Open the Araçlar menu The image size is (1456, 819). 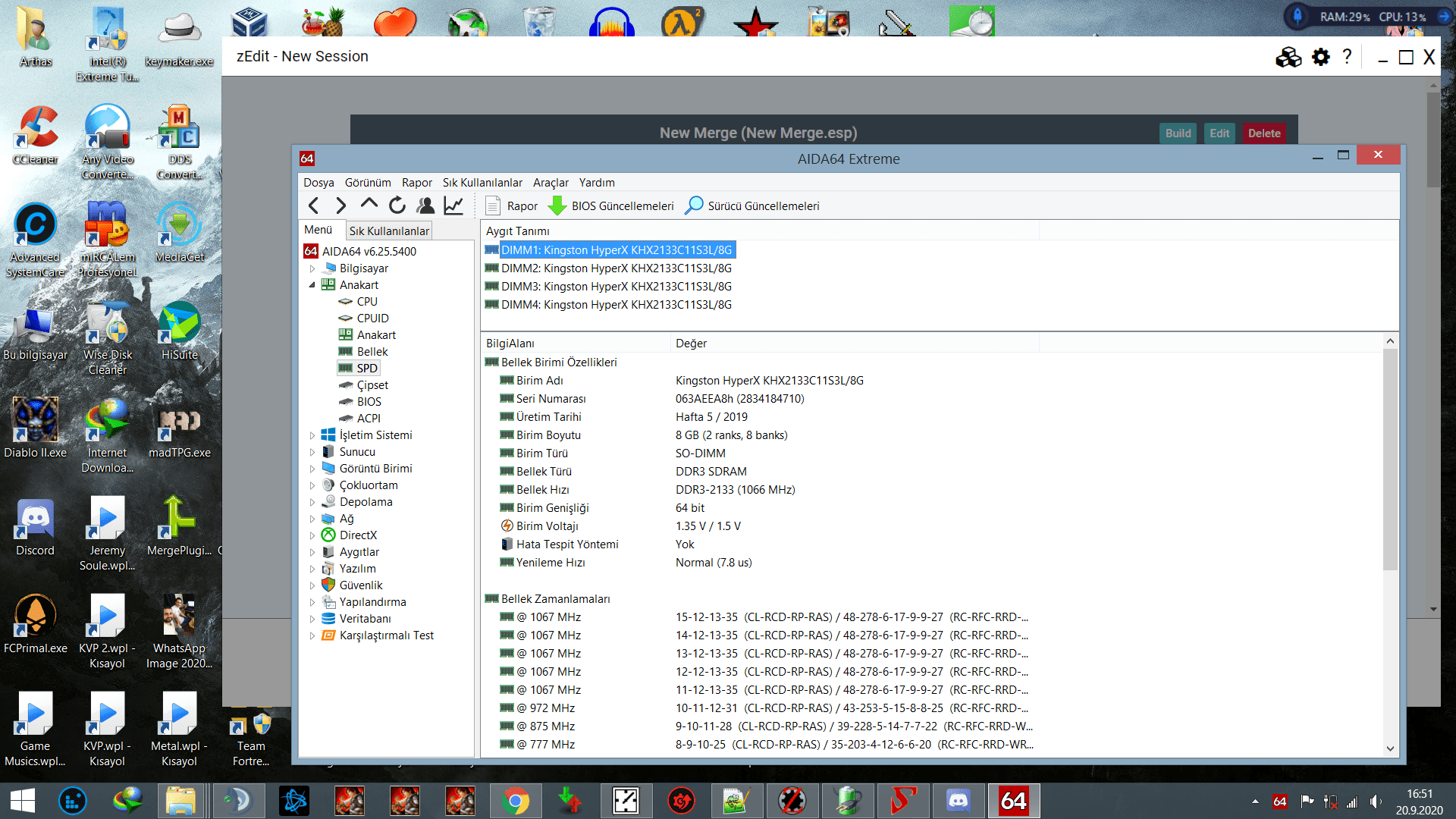551,183
